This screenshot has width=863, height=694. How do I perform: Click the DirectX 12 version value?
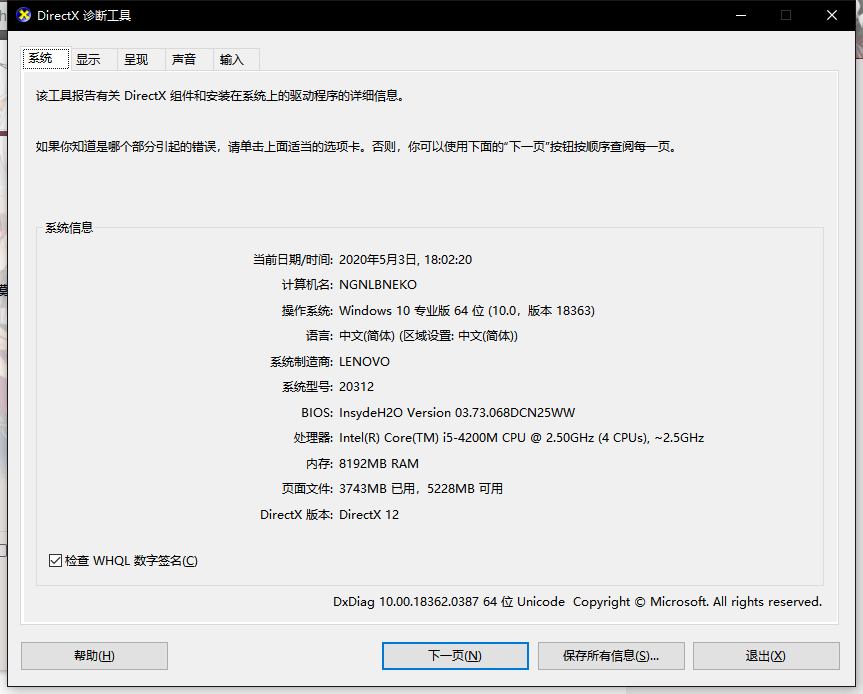(369, 515)
